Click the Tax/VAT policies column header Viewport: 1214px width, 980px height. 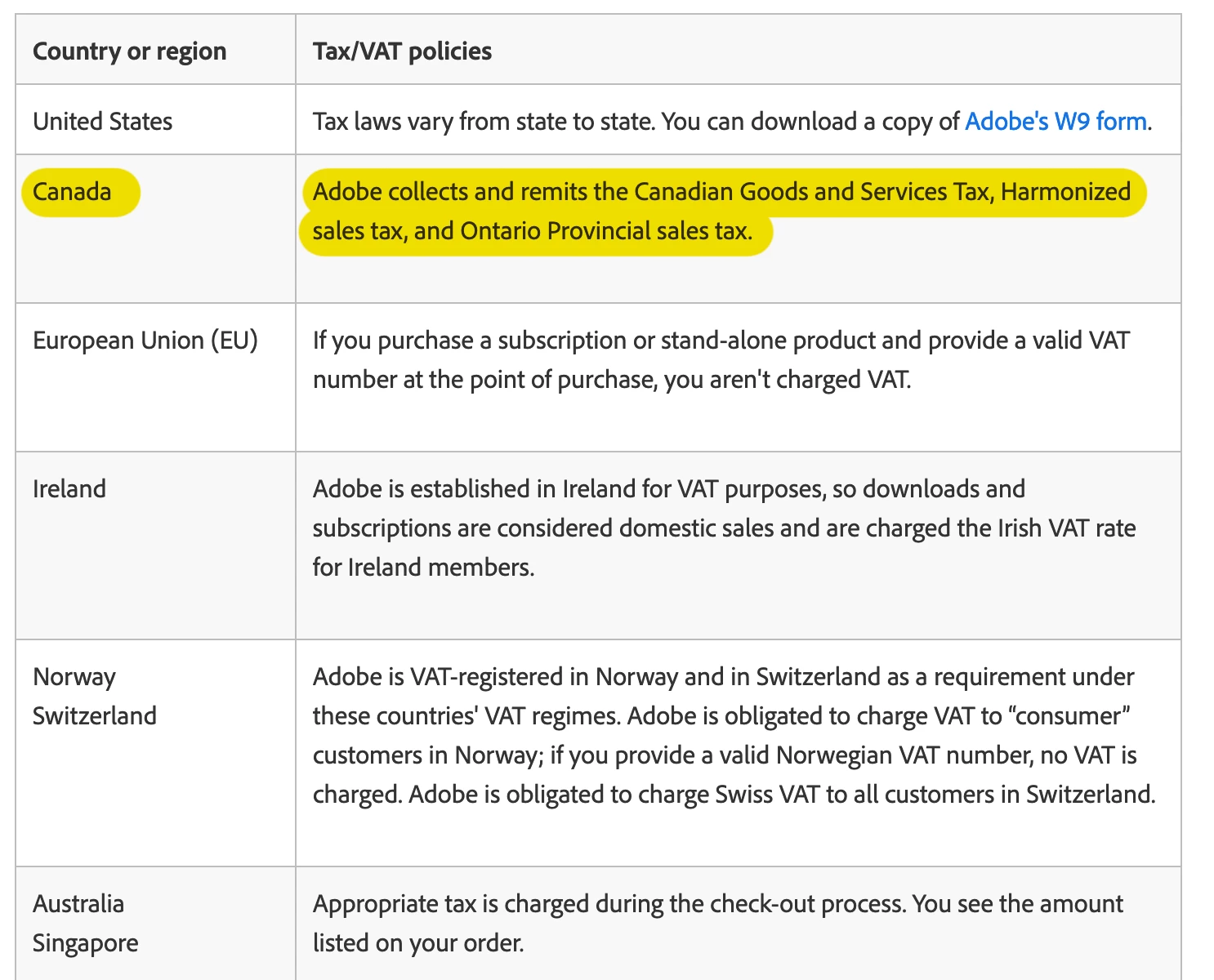(x=402, y=51)
